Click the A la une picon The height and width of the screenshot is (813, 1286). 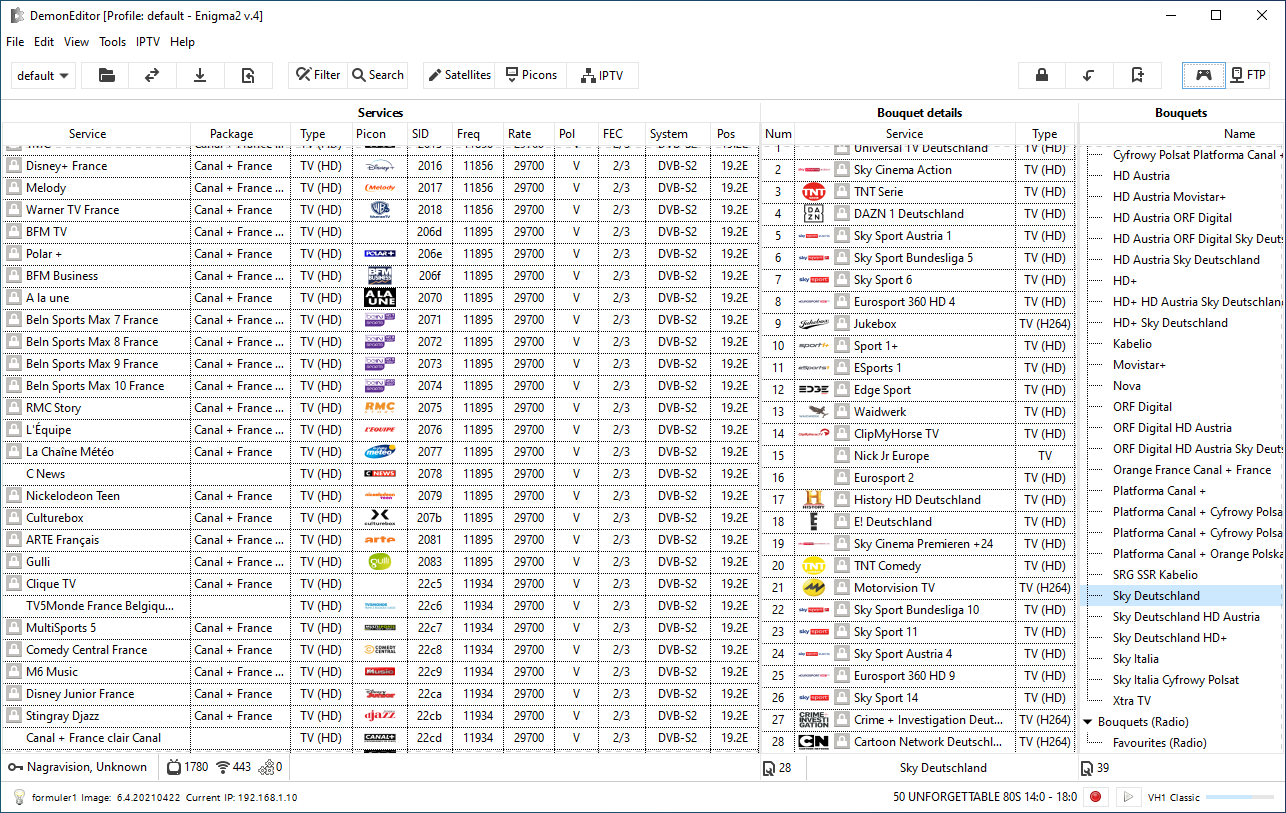click(380, 298)
